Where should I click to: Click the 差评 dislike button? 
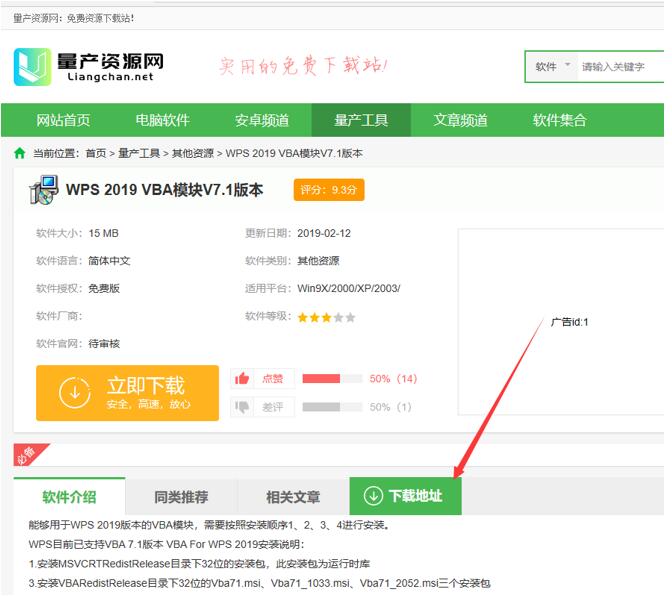tap(263, 407)
